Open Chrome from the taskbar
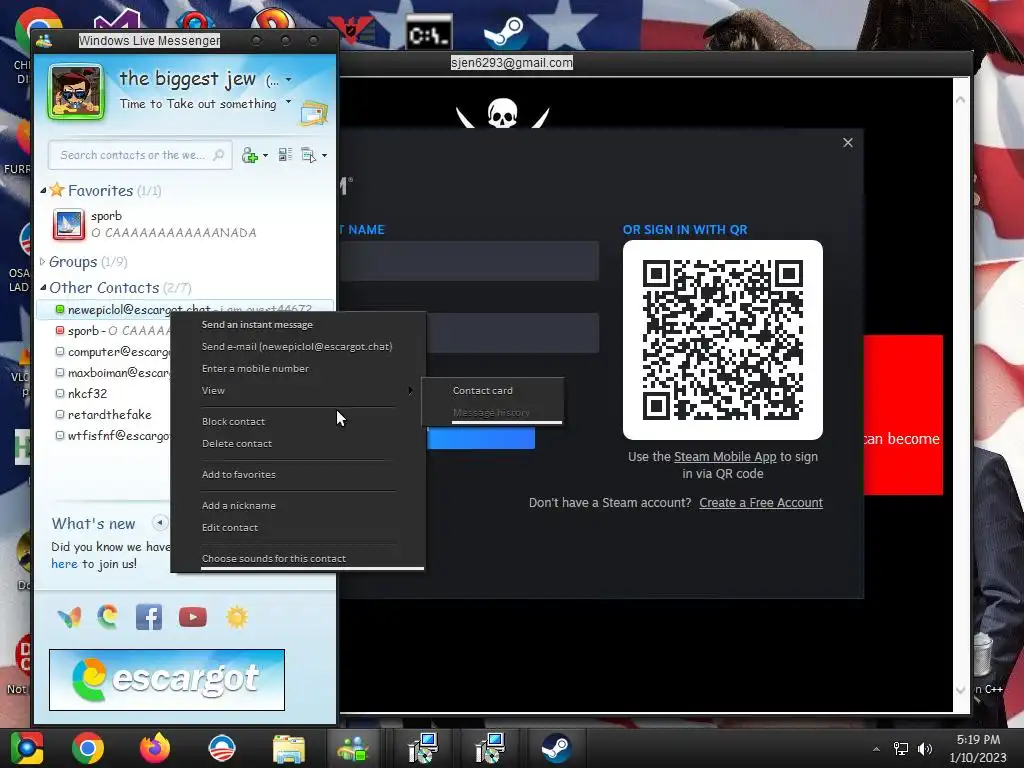Image resolution: width=1024 pixels, height=768 pixels. 88,748
